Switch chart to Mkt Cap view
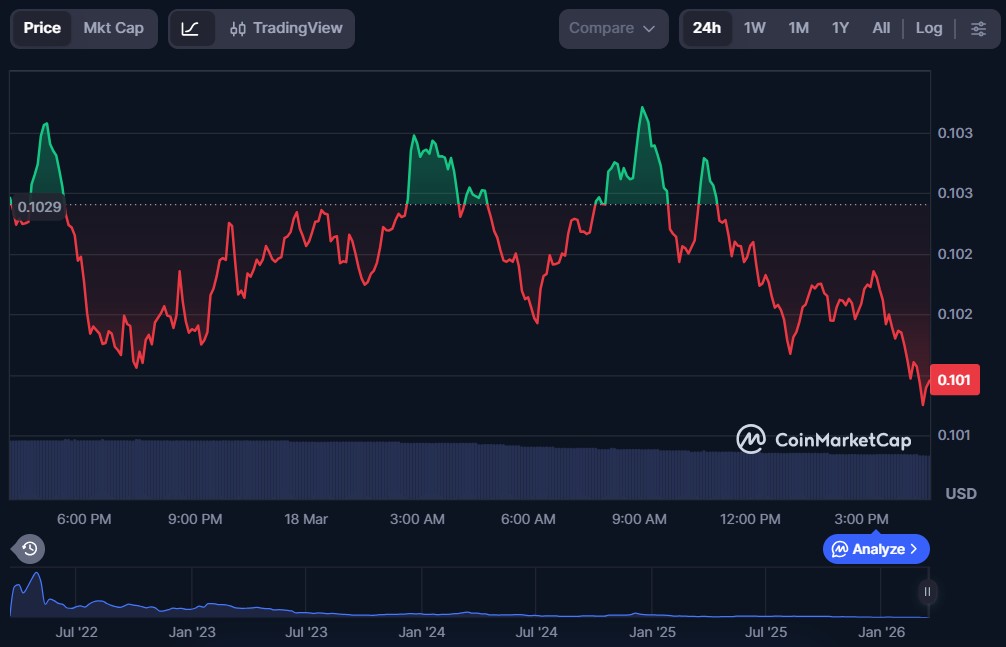The image size is (1006, 647). click(113, 28)
